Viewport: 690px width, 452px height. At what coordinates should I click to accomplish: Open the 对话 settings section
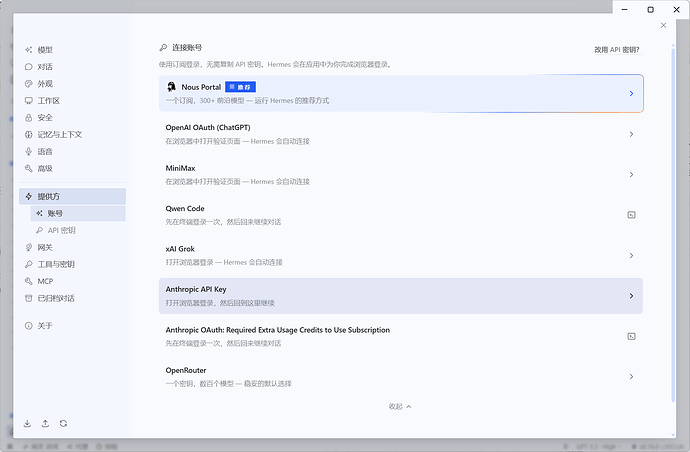73,67
